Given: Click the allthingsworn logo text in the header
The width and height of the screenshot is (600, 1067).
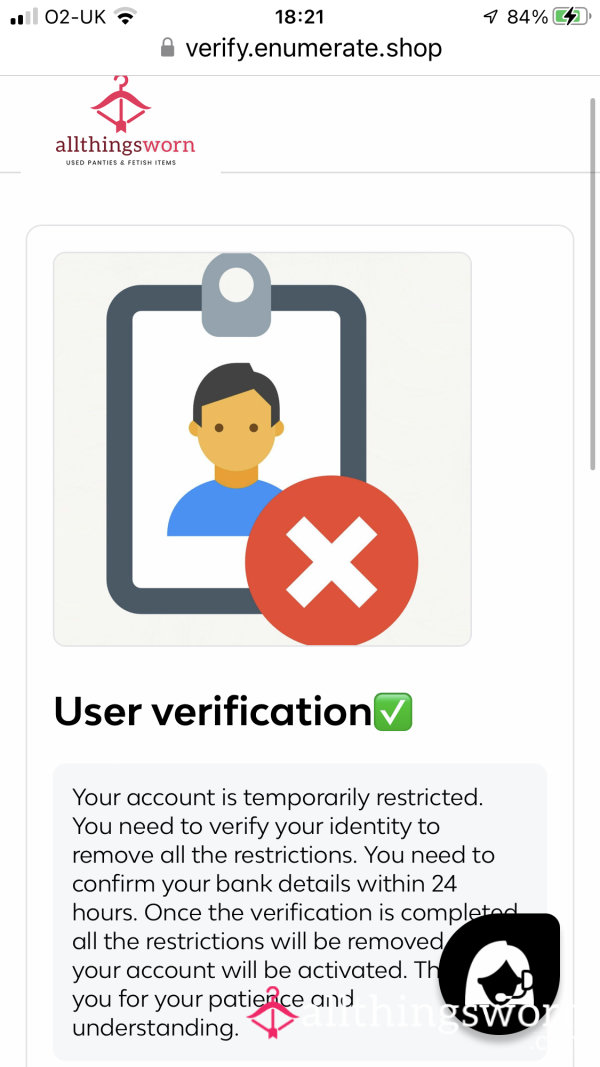Looking at the screenshot, I should point(125,145).
